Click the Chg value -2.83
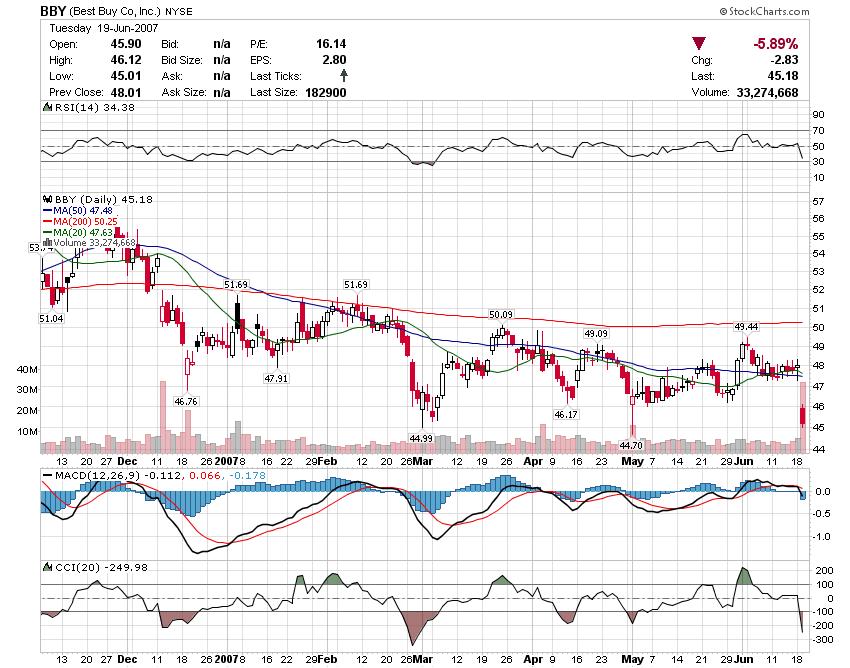 pyautogui.click(x=784, y=60)
